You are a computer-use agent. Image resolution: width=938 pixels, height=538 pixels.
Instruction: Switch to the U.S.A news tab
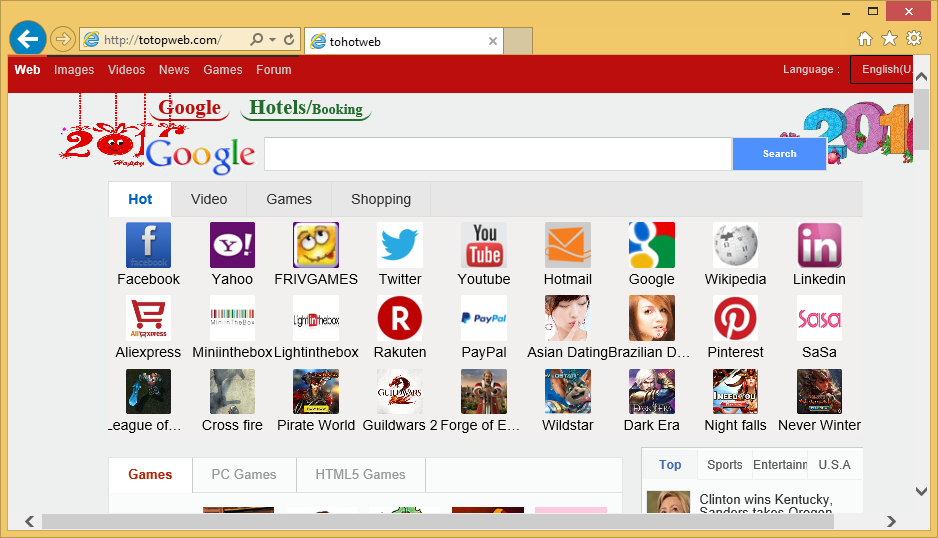[x=835, y=464]
